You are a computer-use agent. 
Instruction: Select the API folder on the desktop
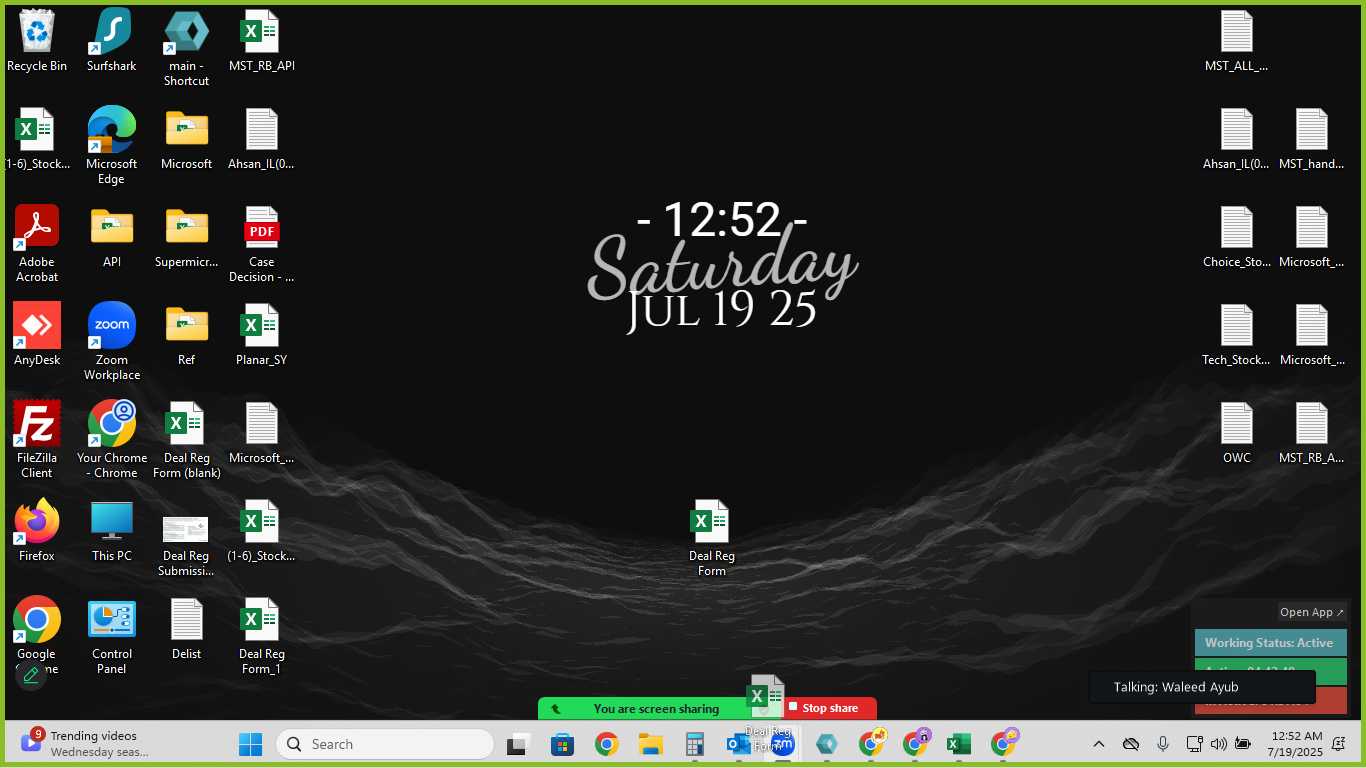click(x=111, y=237)
